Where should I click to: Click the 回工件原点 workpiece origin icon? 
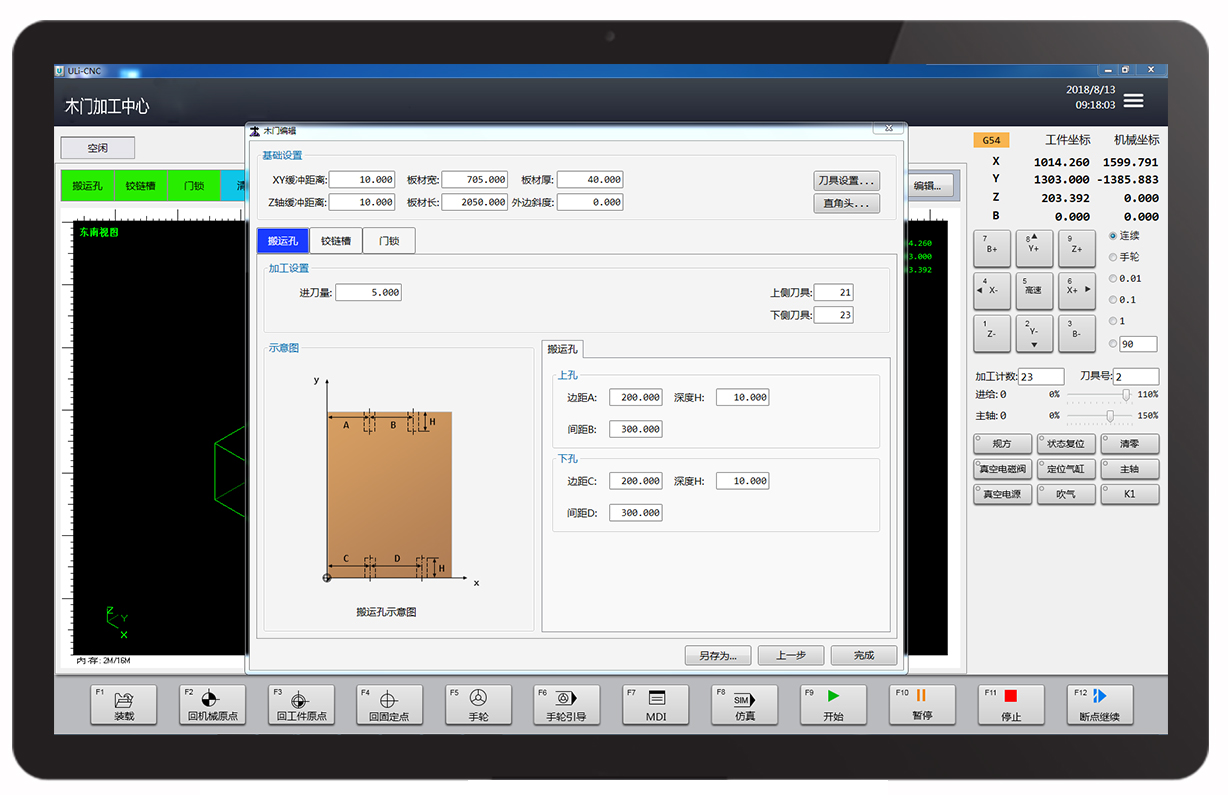point(301,699)
